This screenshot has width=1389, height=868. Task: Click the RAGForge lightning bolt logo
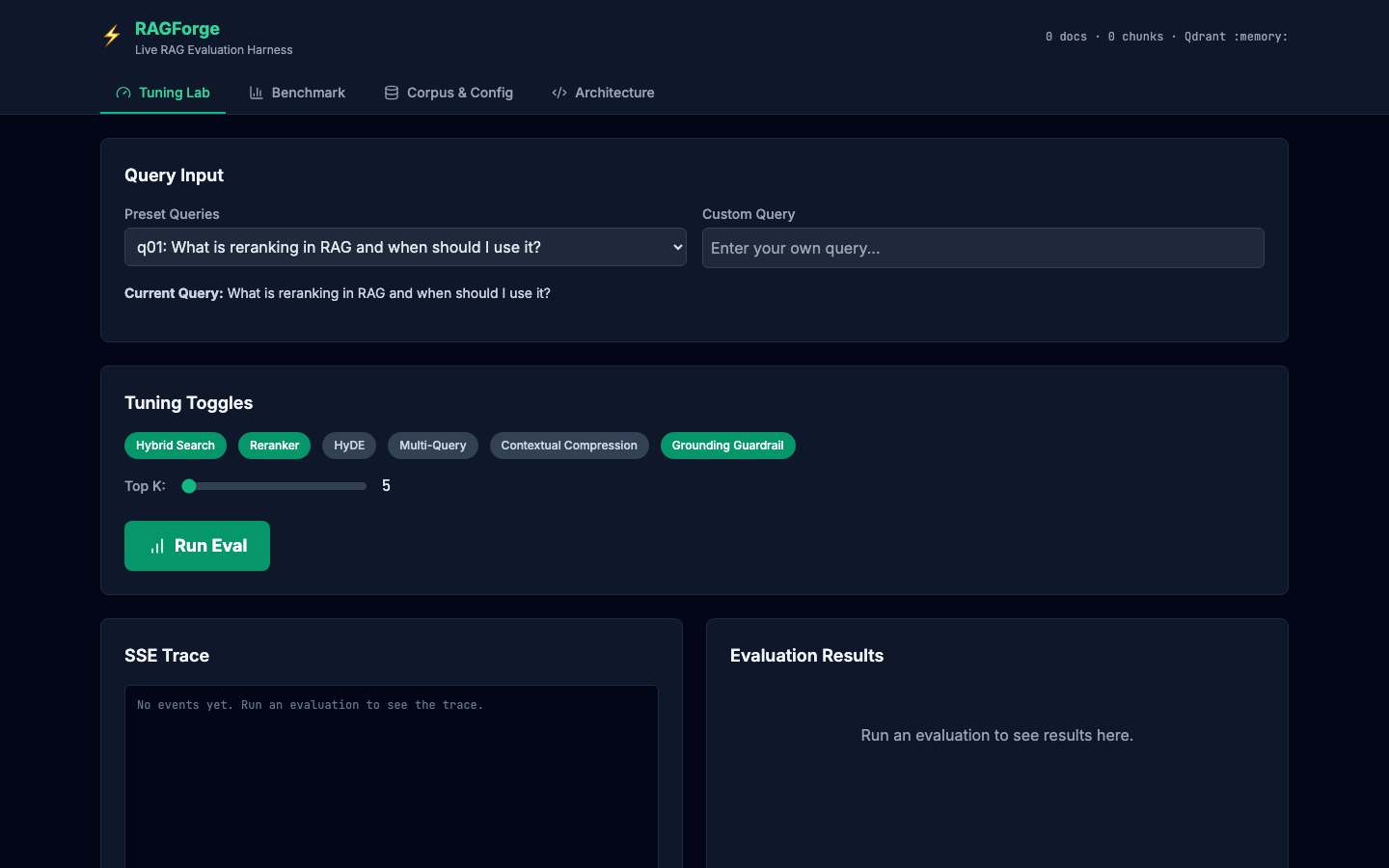[112, 36]
